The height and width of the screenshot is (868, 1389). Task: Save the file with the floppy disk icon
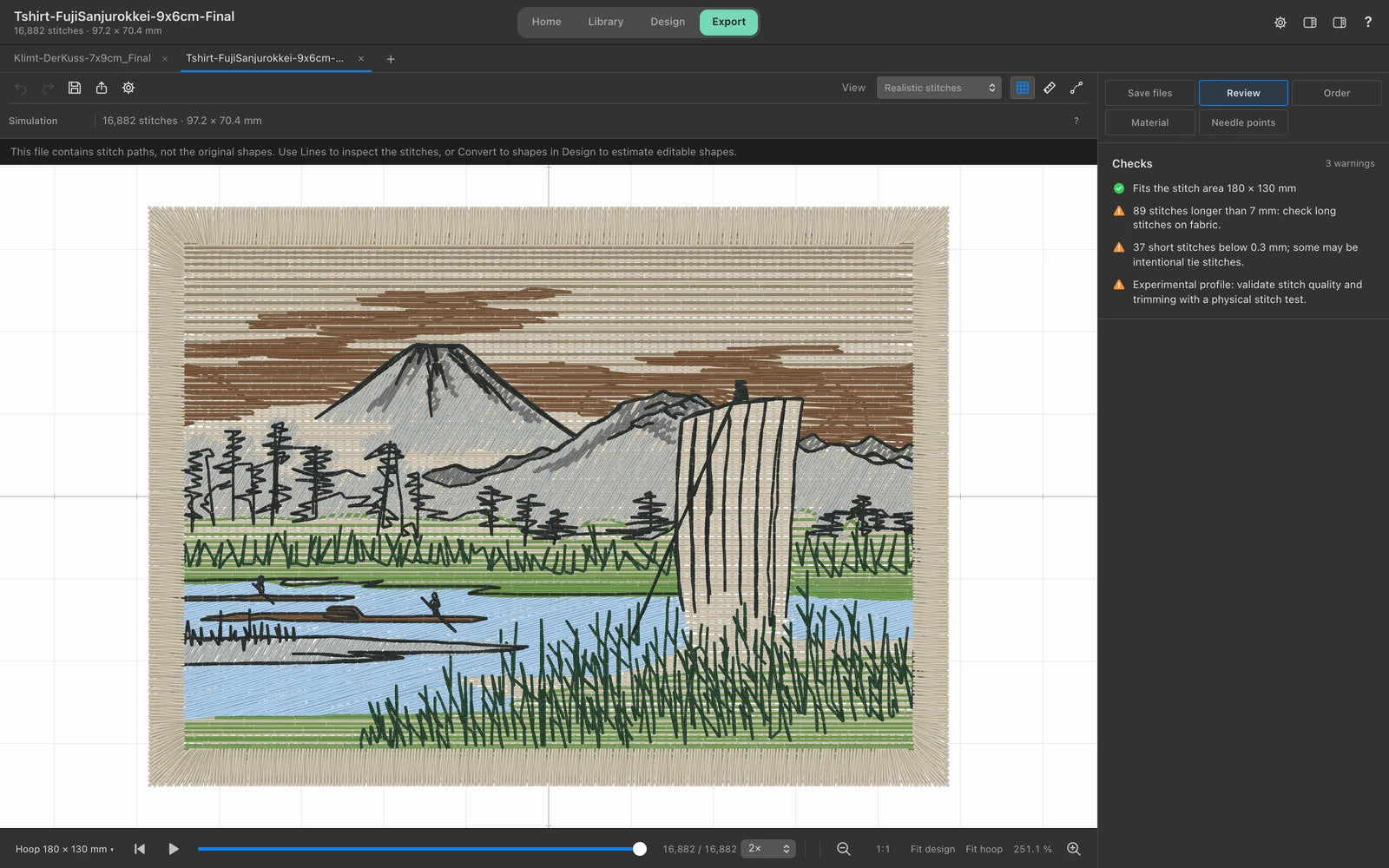(x=75, y=88)
